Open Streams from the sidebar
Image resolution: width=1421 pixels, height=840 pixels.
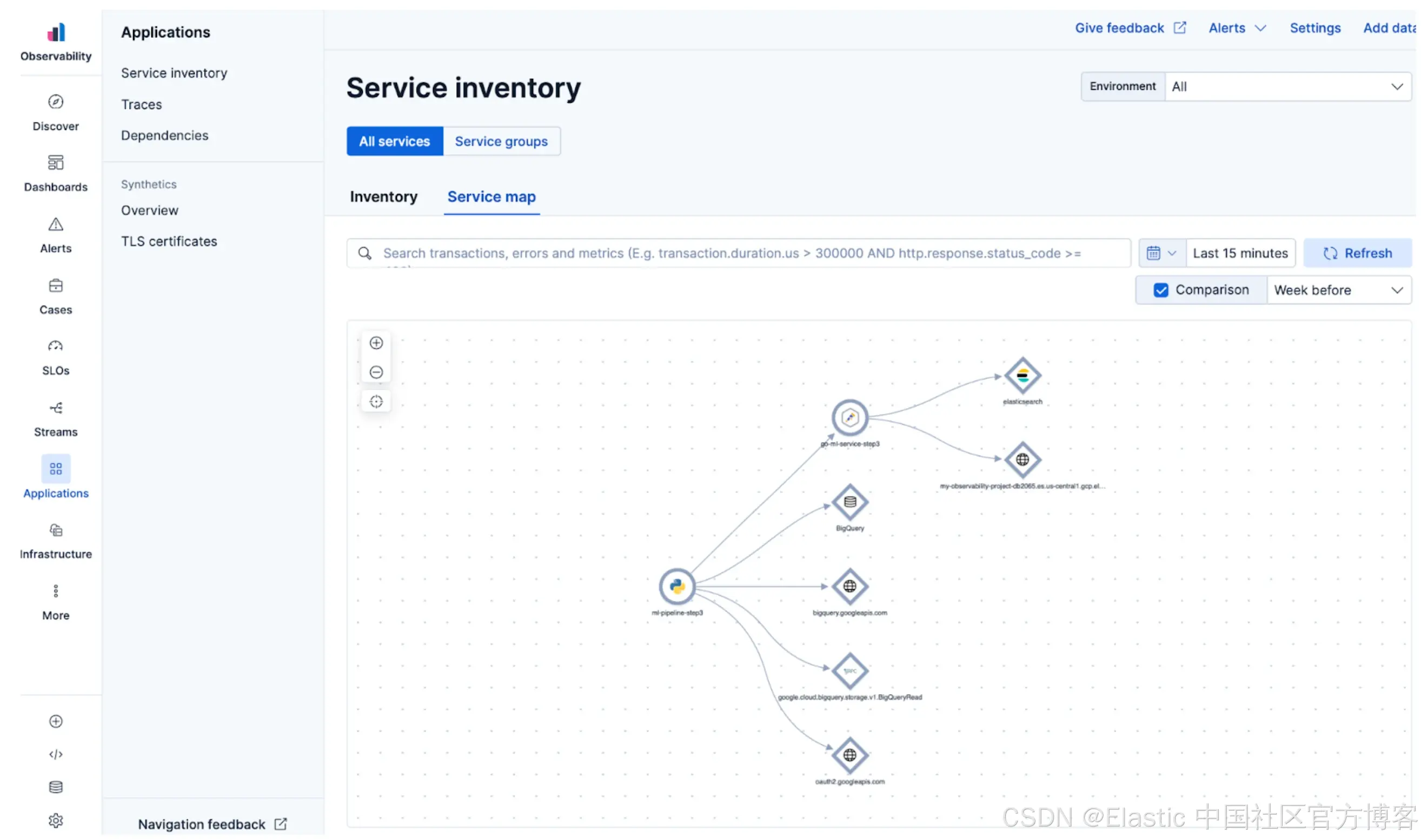click(56, 418)
